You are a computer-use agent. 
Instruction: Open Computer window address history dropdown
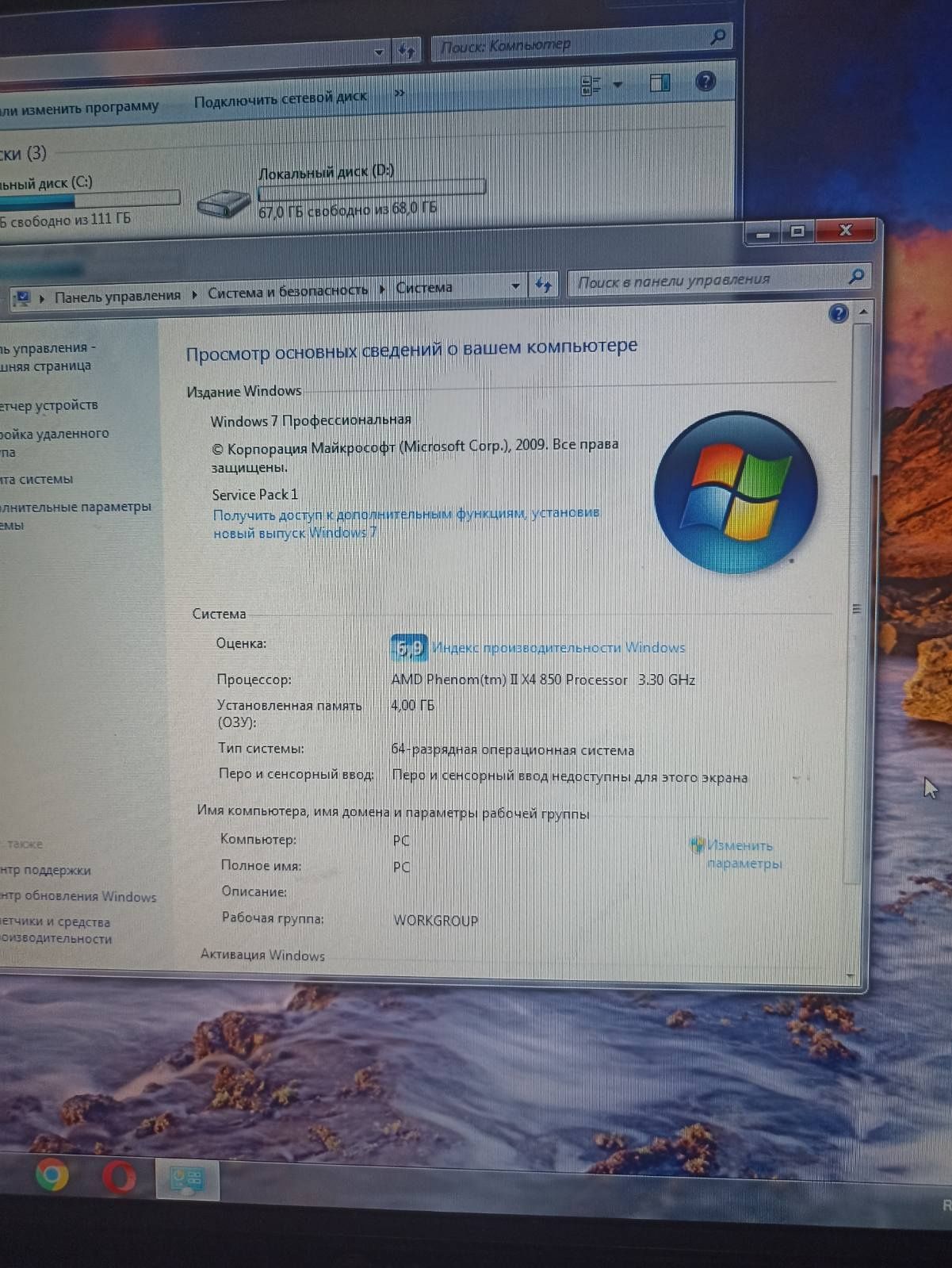click(x=379, y=53)
